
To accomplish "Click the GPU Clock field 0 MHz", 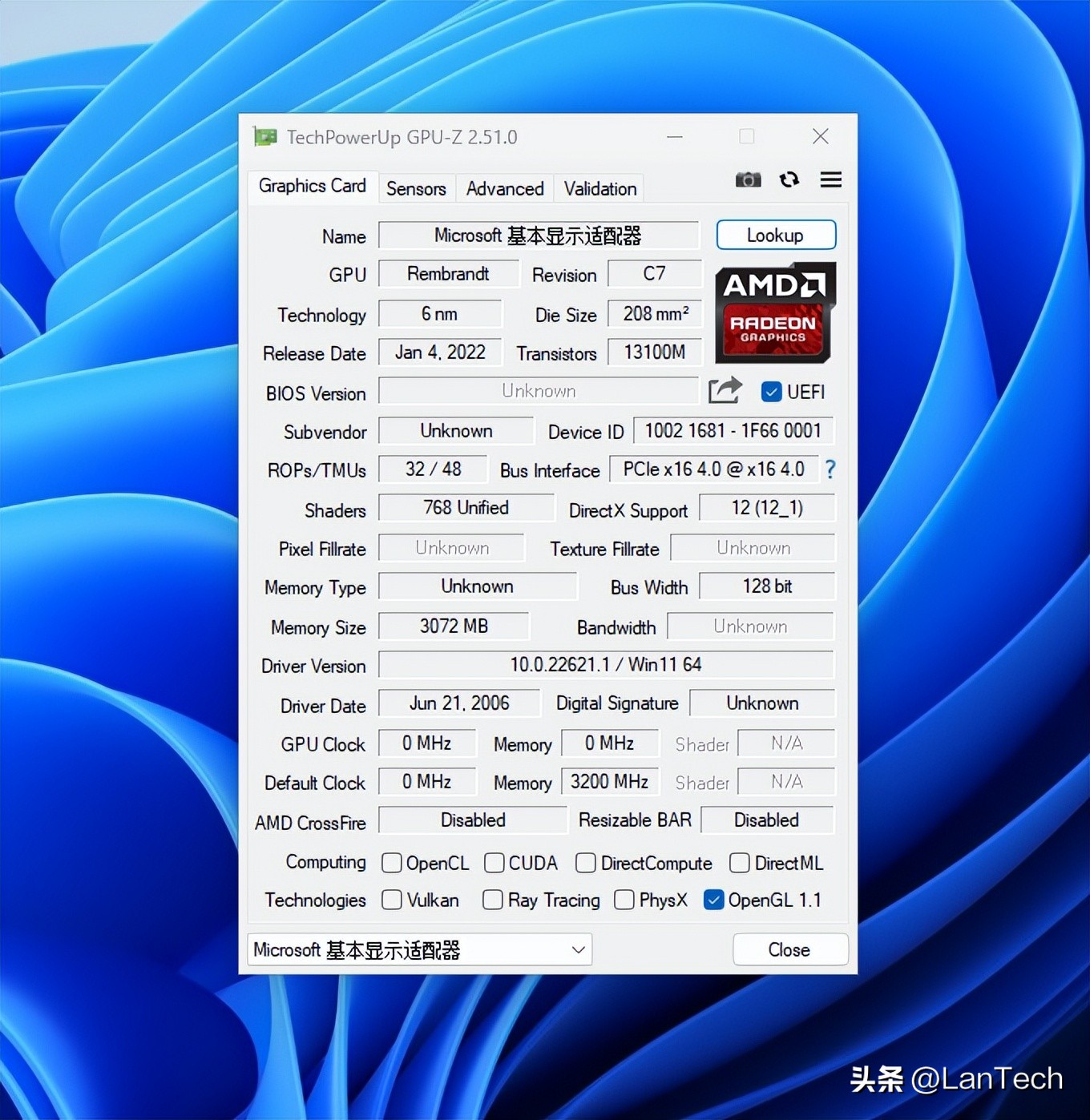I will (x=427, y=743).
